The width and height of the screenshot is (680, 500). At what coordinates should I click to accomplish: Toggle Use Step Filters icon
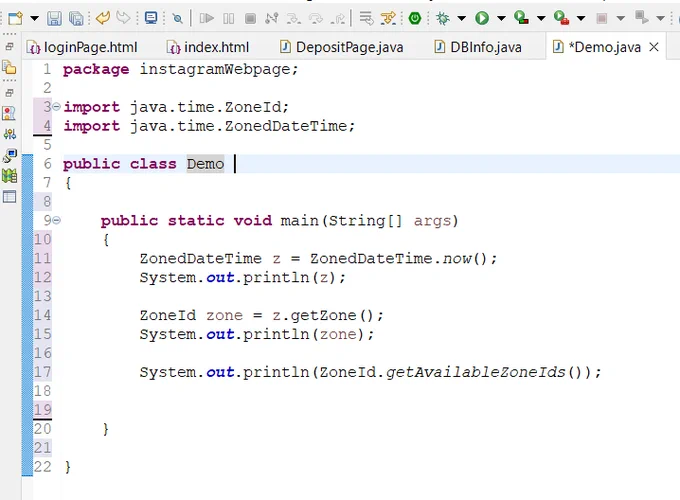click(x=388, y=18)
